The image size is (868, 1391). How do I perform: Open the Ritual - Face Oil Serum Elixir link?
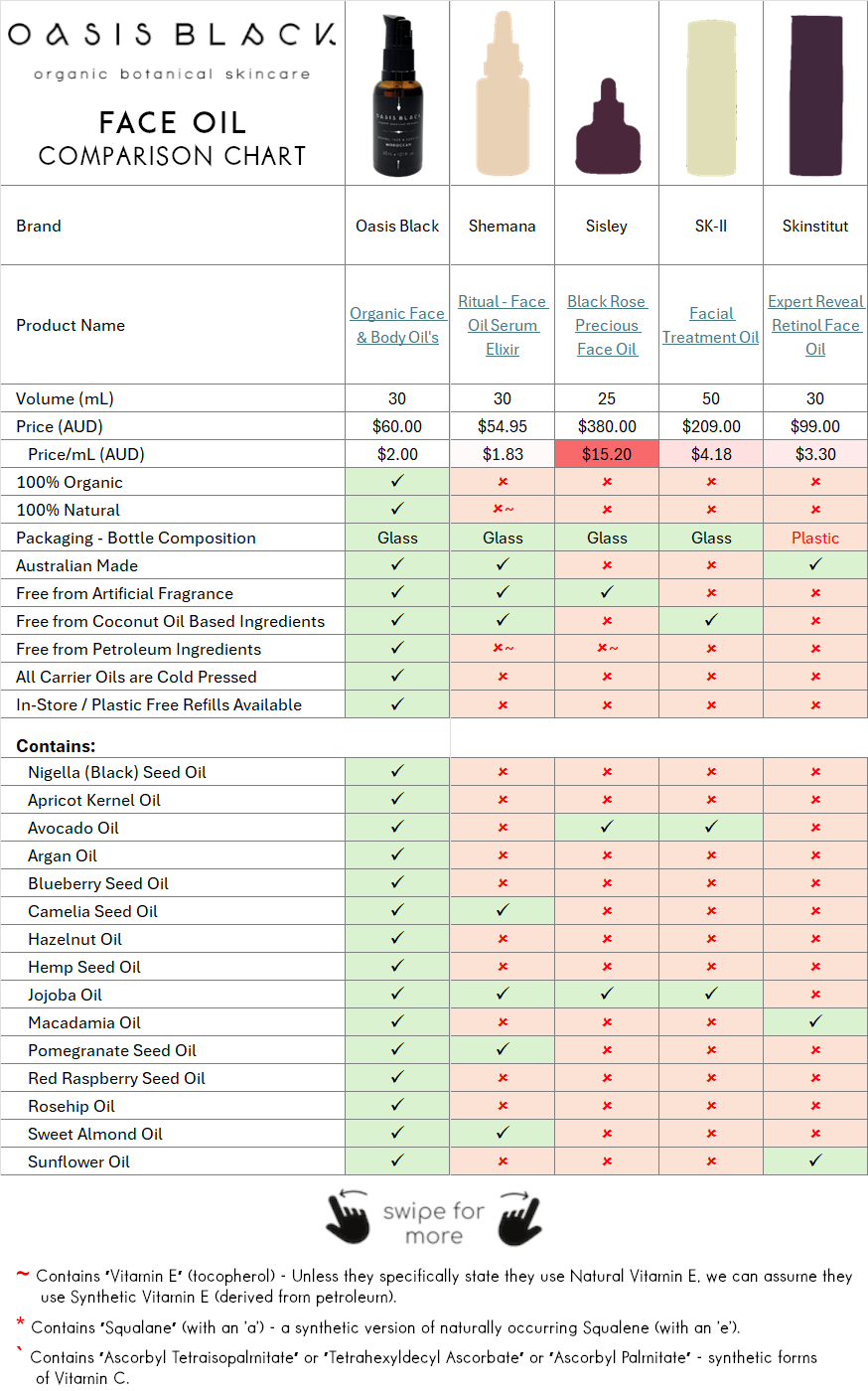point(503,325)
